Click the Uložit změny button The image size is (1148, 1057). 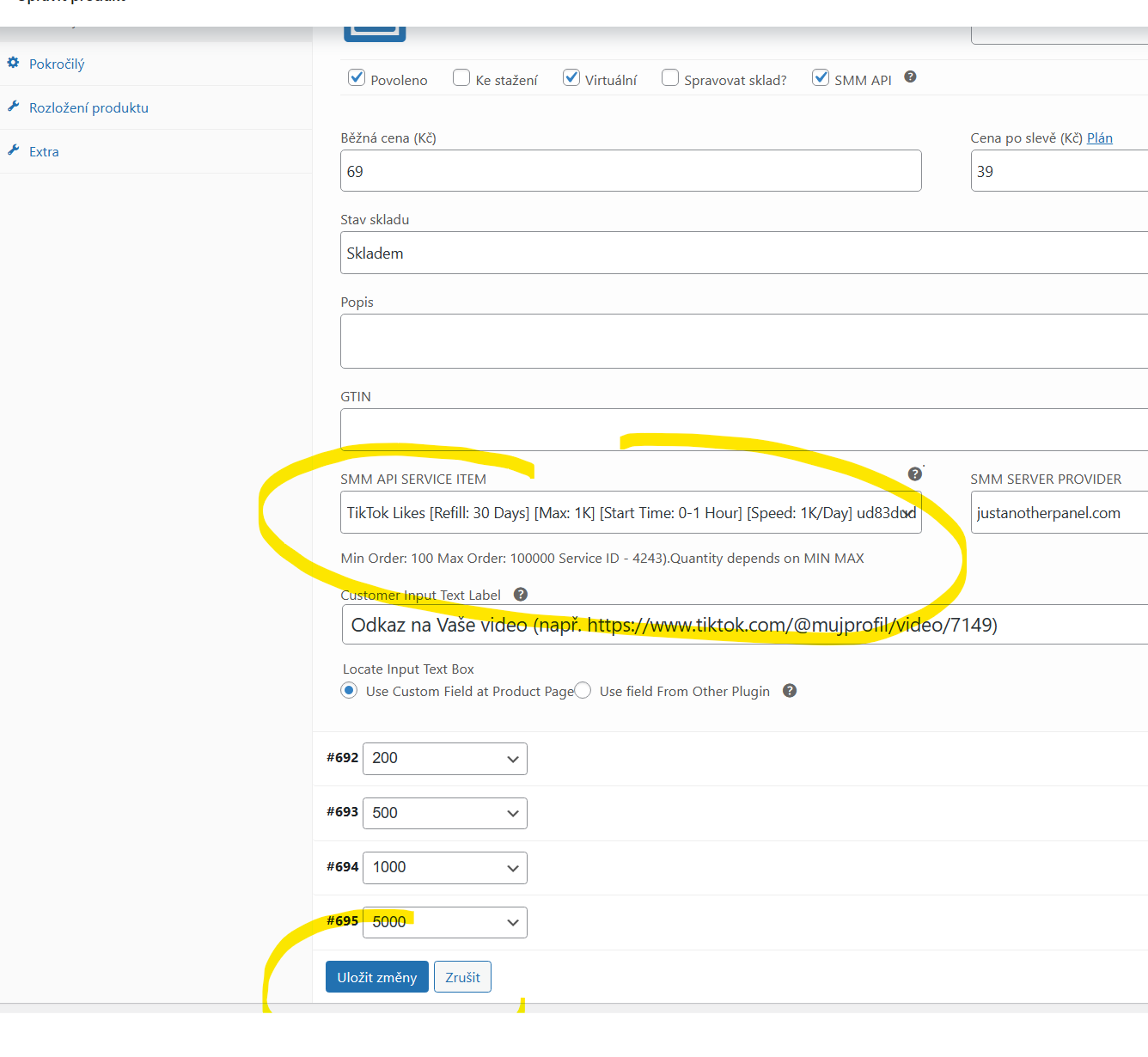coord(377,977)
